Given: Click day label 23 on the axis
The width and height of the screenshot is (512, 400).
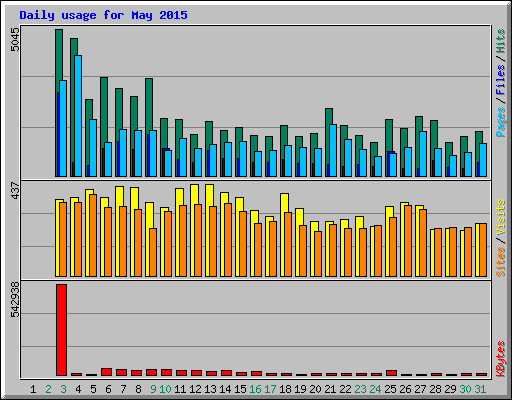Looking at the screenshot, I should pos(360,389).
